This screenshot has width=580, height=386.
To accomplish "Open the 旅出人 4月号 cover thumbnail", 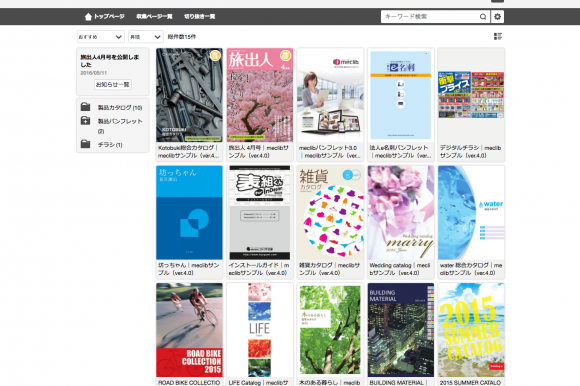I will (260, 95).
